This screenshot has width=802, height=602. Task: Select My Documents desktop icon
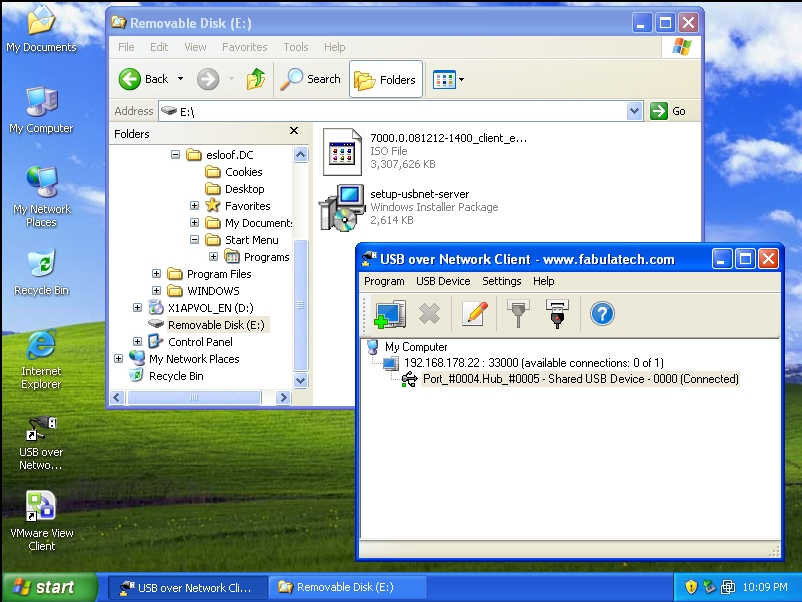(41, 29)
